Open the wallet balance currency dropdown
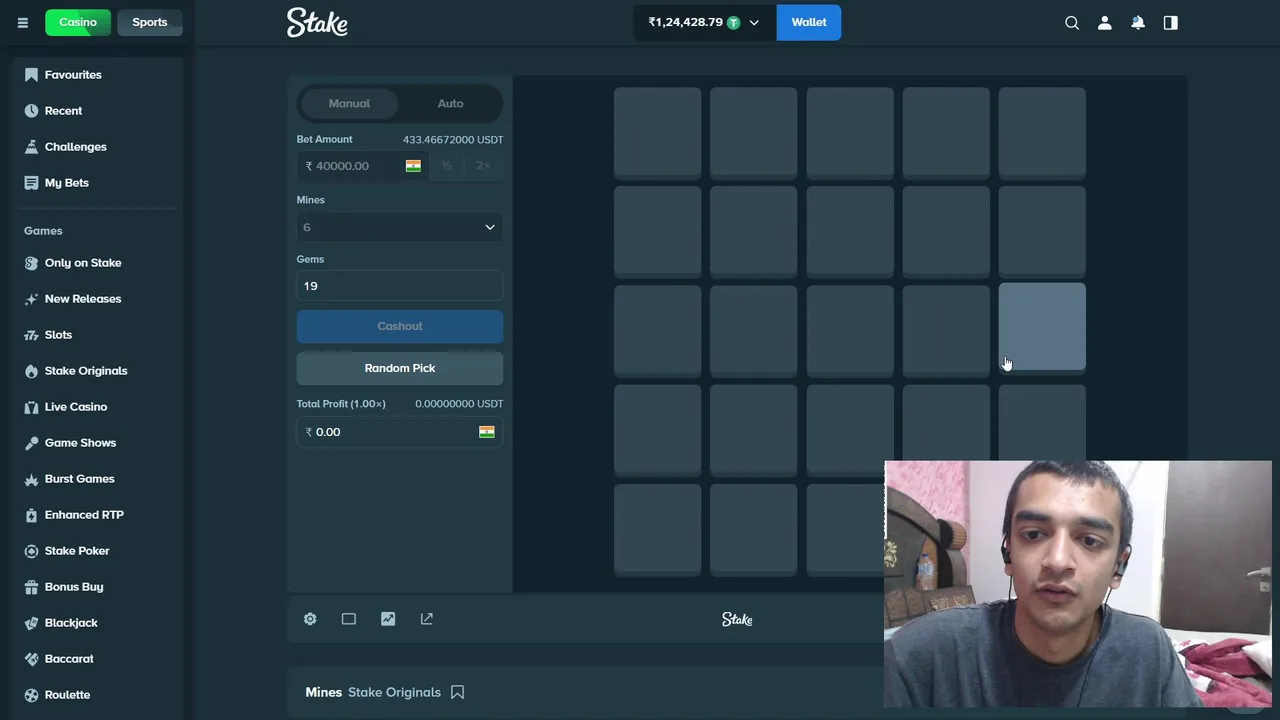1280x720 pixels. (x=703, y=22)
